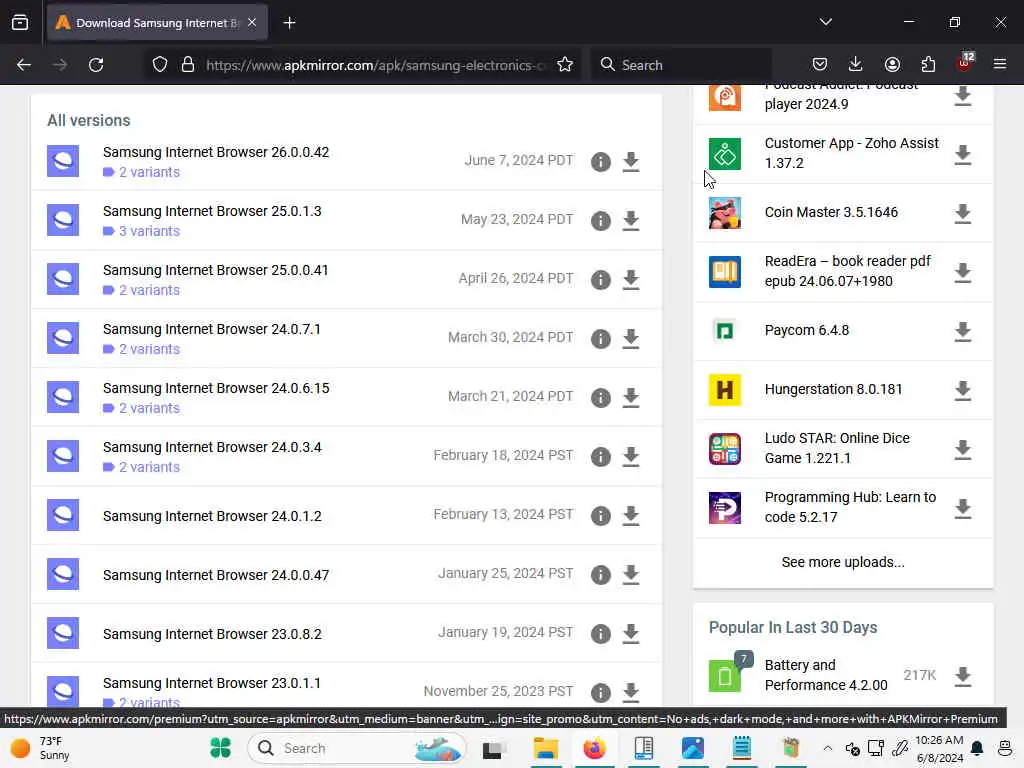List all tabs dropdown arrow
The width and height of the screenshot is (1024, 768).
coord(825,22)
